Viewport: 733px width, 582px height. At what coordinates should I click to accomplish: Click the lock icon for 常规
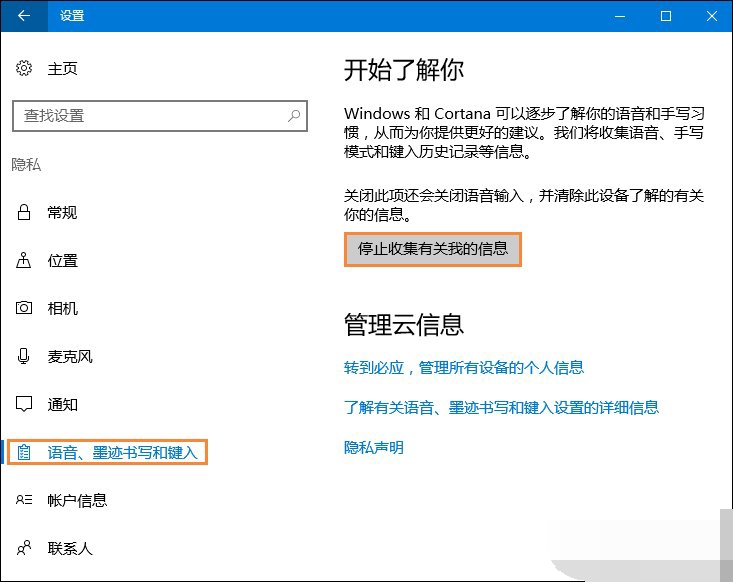click(x=24, y=213)
